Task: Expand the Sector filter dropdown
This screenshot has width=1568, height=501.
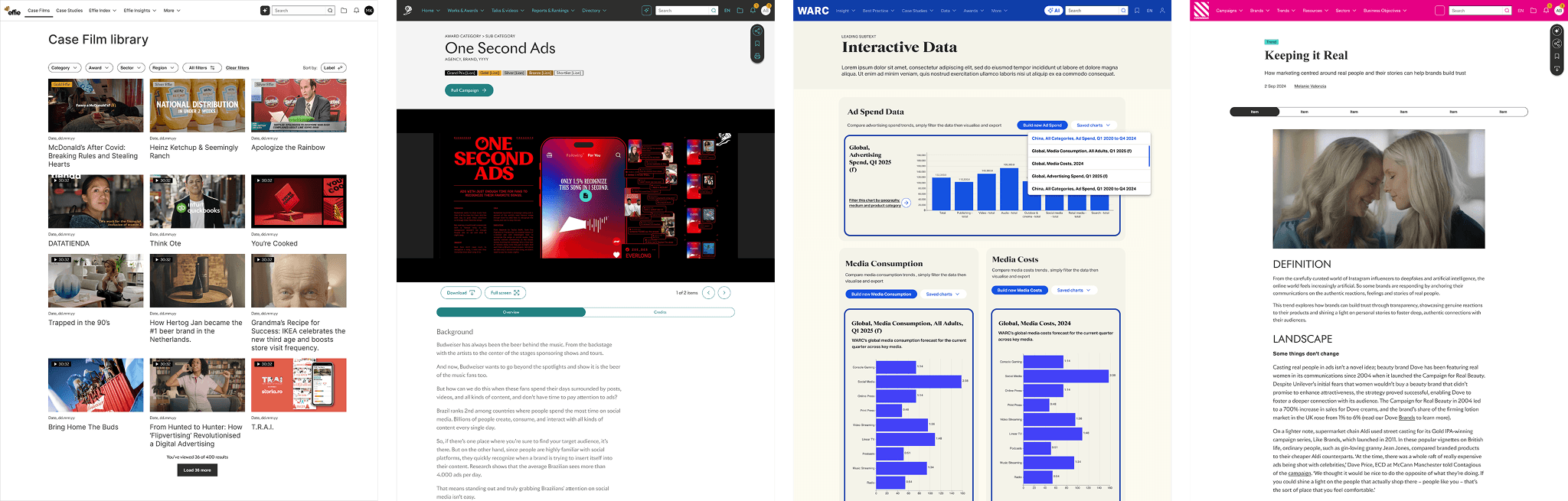Action: pos(130,67)
